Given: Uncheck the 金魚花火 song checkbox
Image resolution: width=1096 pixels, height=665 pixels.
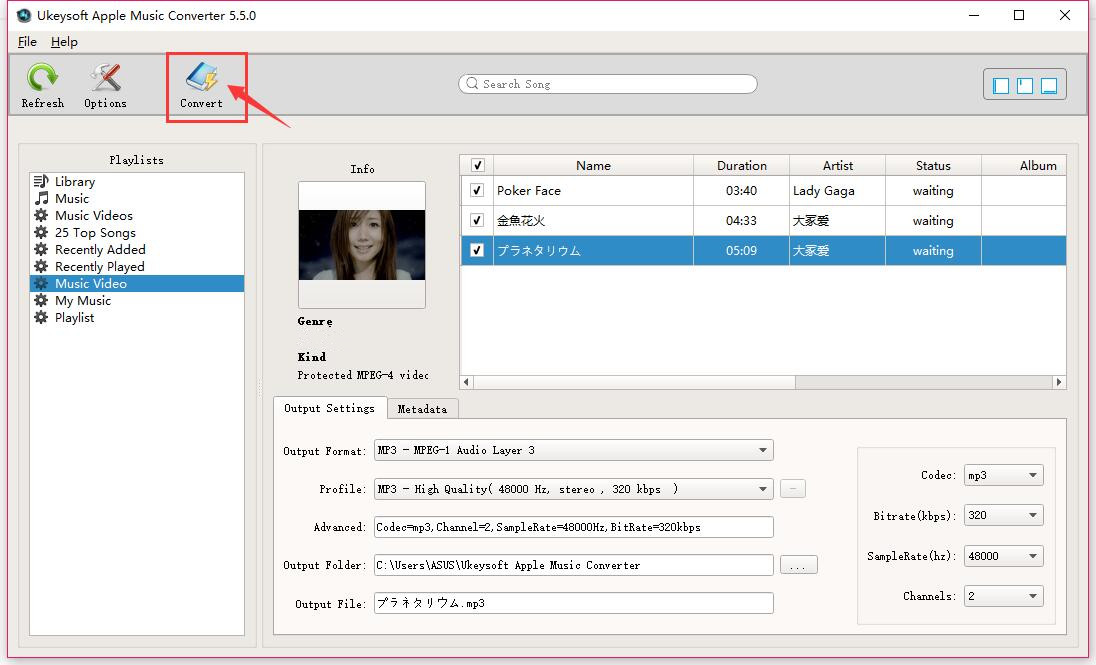Looking at the screenshot, I should coord(477,220).
